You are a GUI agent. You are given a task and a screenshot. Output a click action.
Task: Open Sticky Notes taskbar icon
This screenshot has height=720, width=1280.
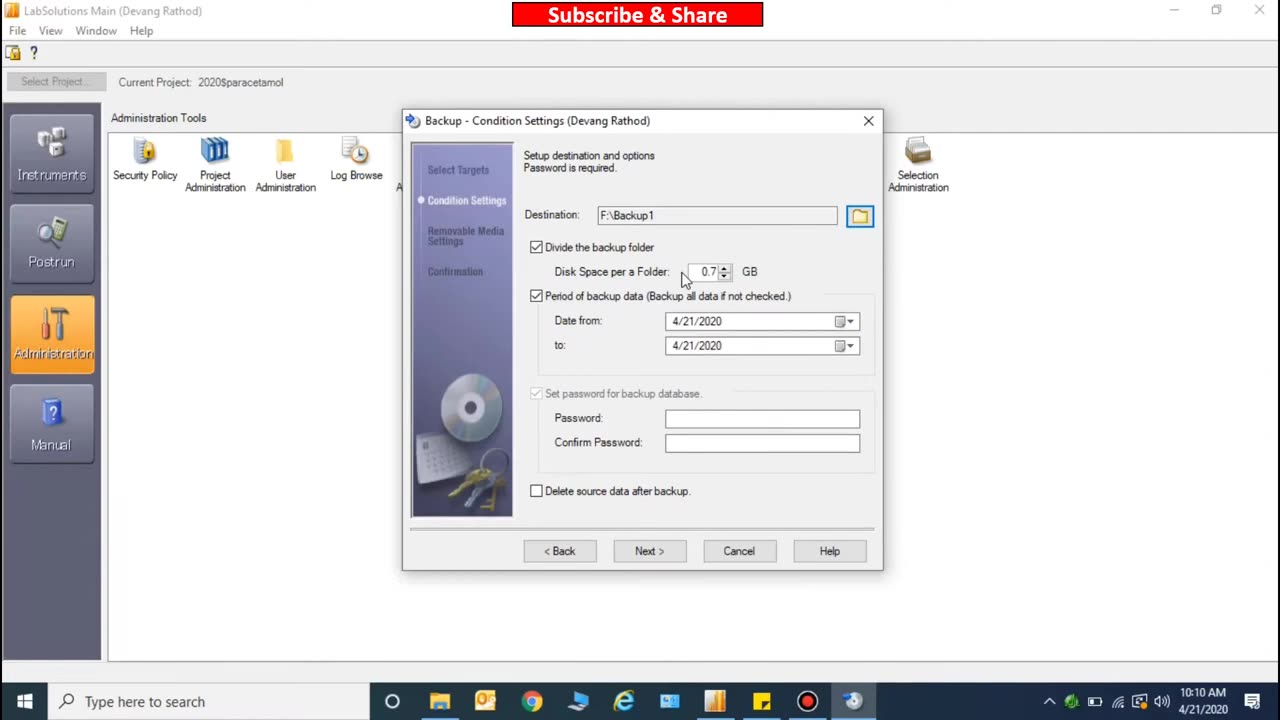pos(761,701)
